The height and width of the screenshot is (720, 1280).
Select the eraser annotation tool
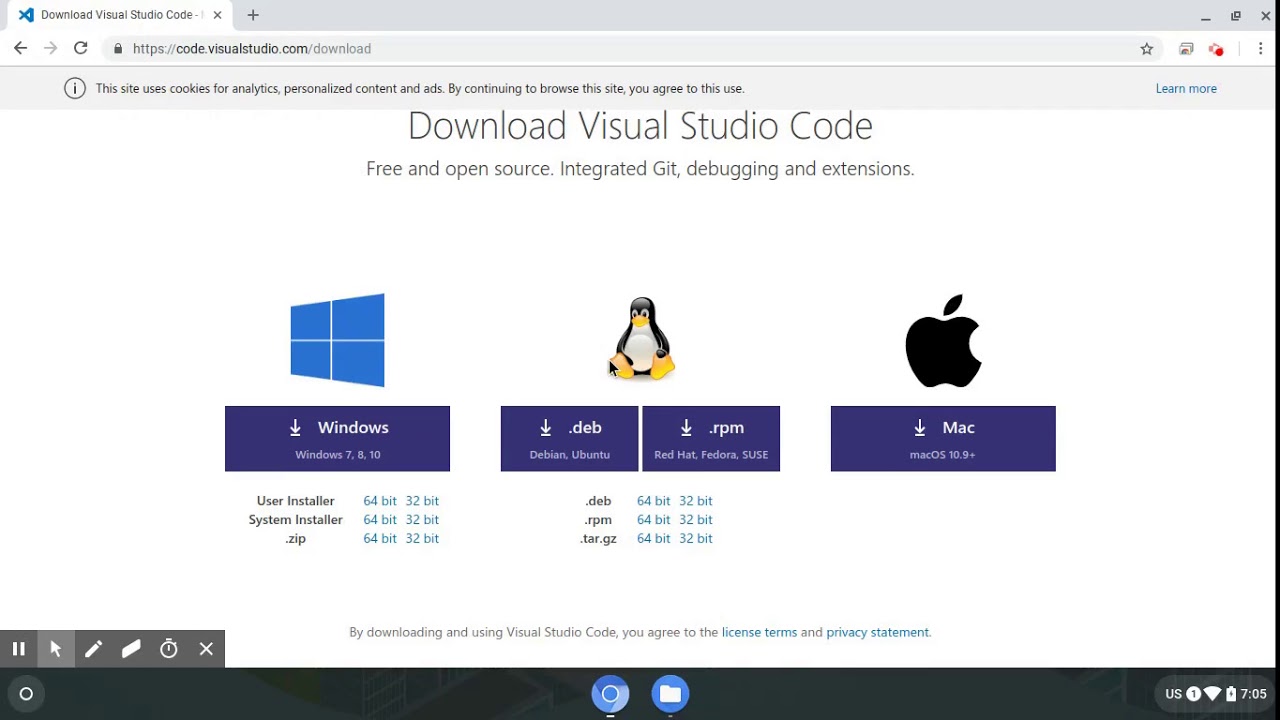pyautogui.click(x=131, y=649)
